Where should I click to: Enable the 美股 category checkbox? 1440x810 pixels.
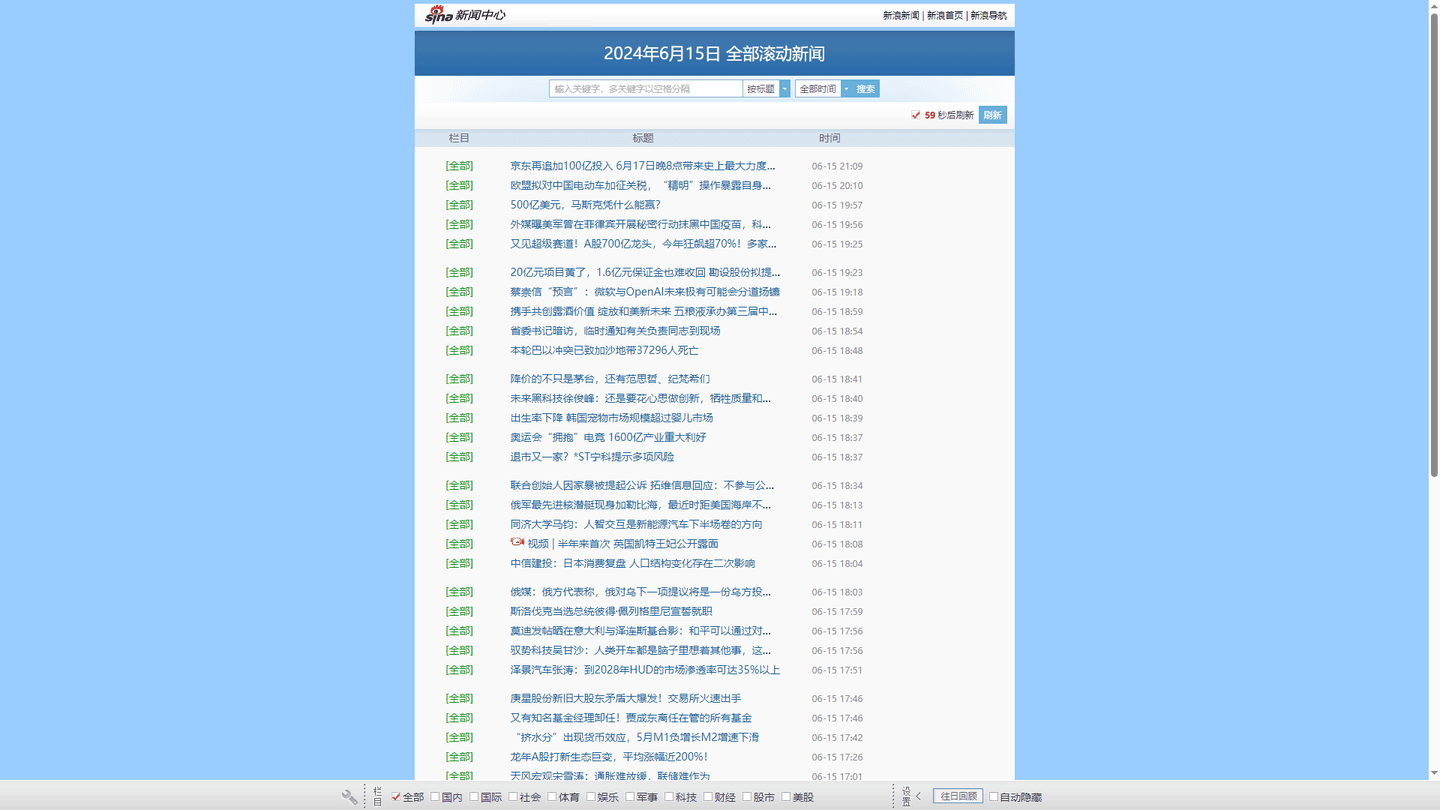click(x=786, y=797)
